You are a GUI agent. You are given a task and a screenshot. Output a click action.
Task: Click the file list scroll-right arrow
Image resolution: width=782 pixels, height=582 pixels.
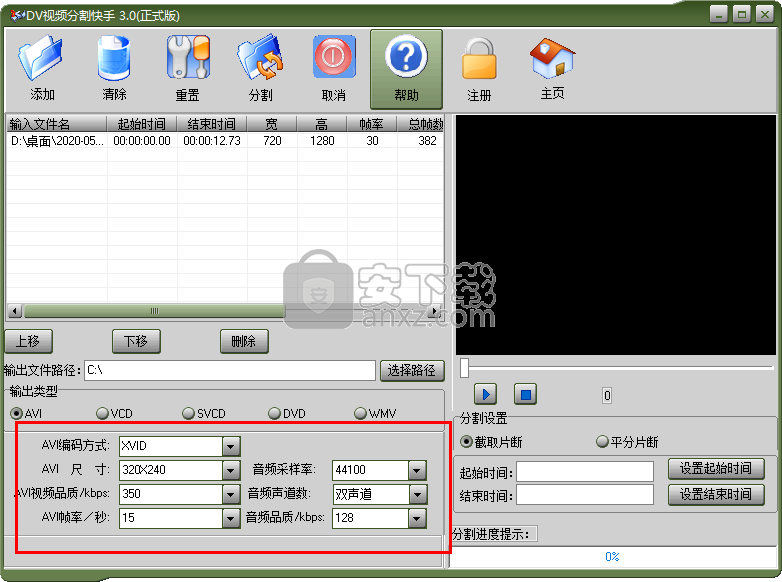point(435,311)
